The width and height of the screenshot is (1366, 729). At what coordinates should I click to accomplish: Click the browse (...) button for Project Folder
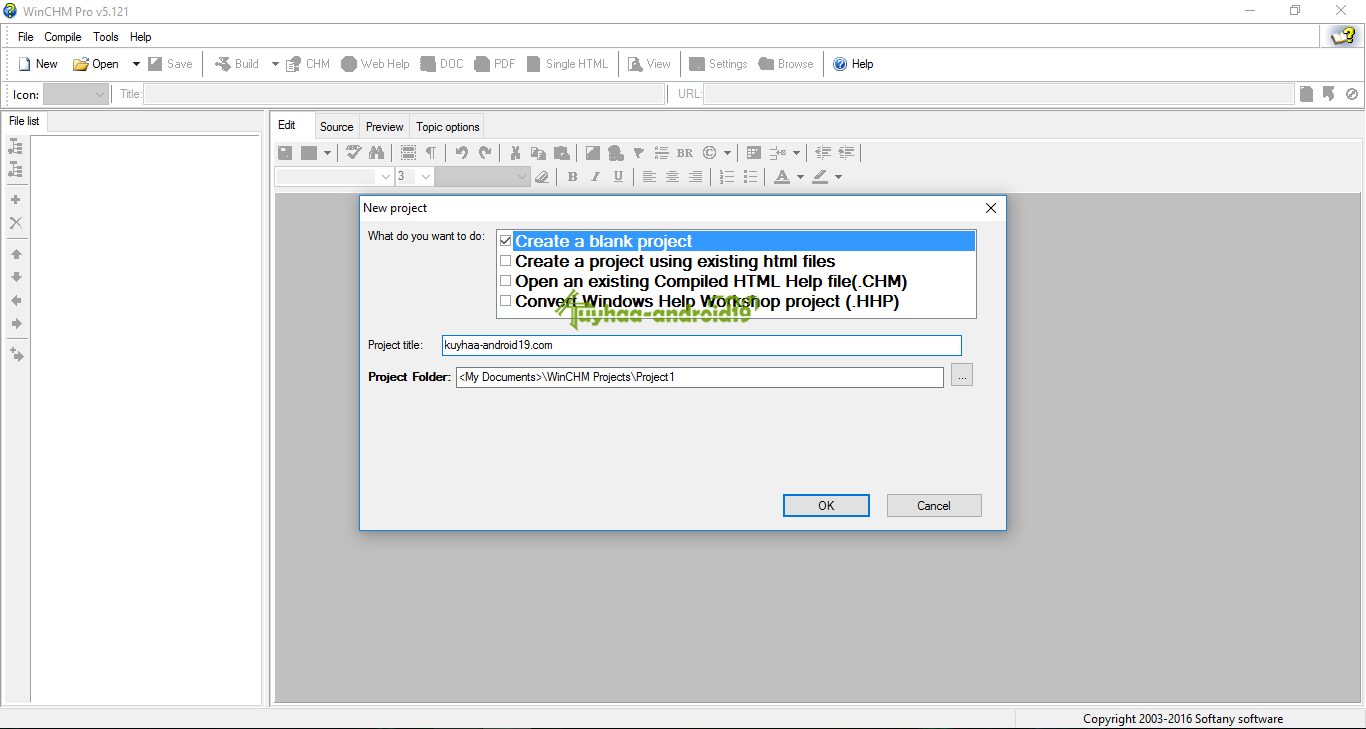(962, 375)
